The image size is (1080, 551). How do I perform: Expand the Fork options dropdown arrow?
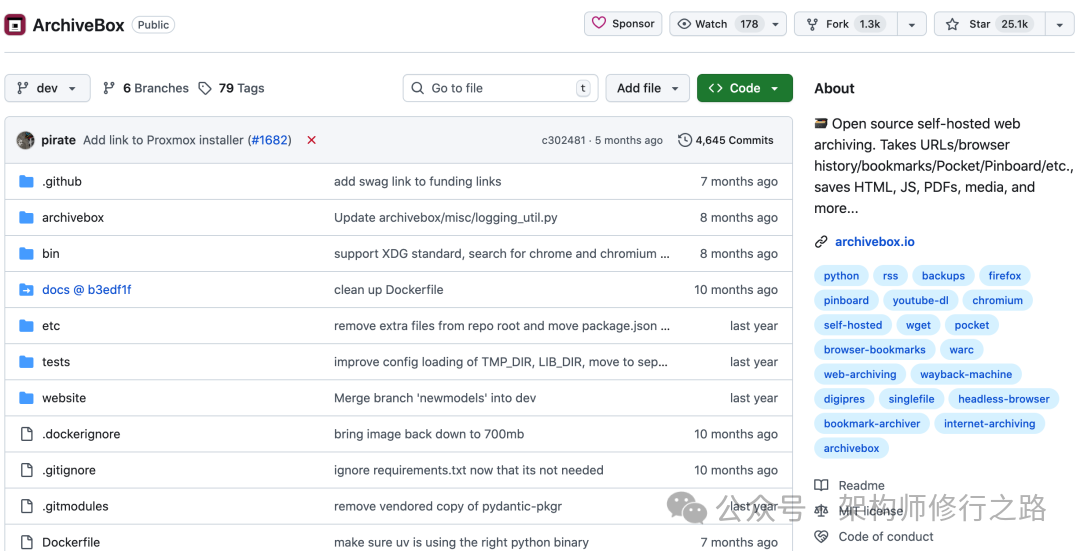pyautogui.click(x=912, y=24)
